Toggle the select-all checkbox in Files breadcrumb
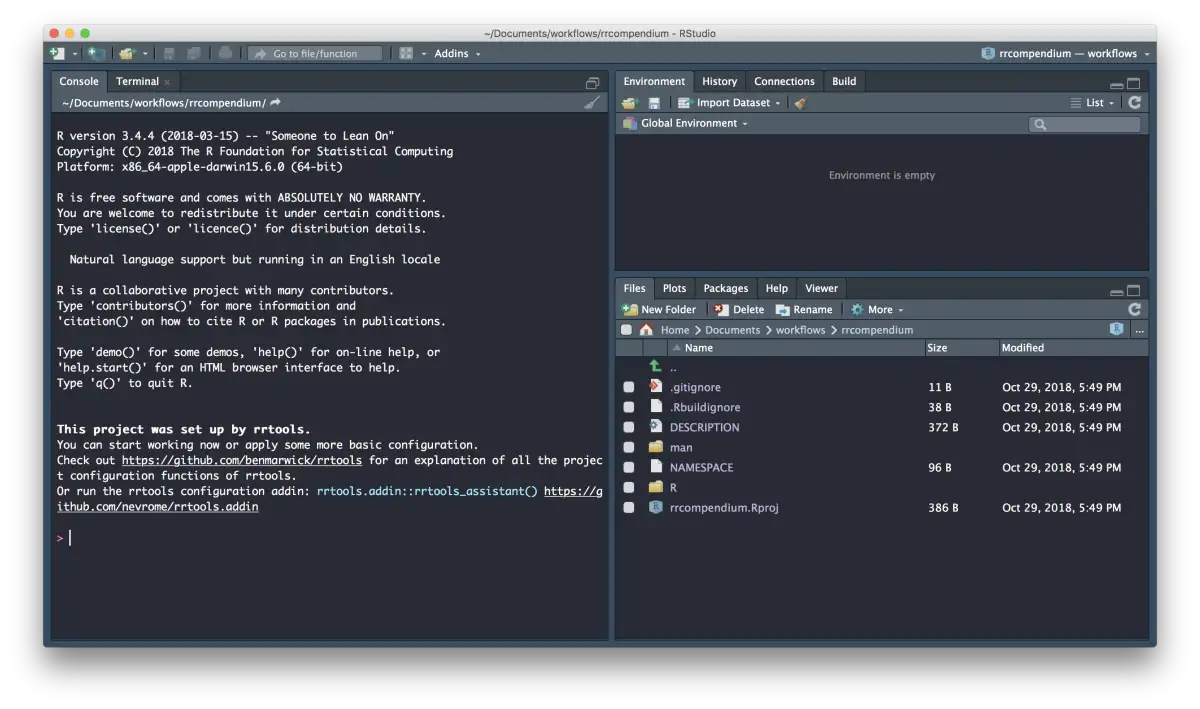This screenshot has width=1200, height=709. pos(626,330)
